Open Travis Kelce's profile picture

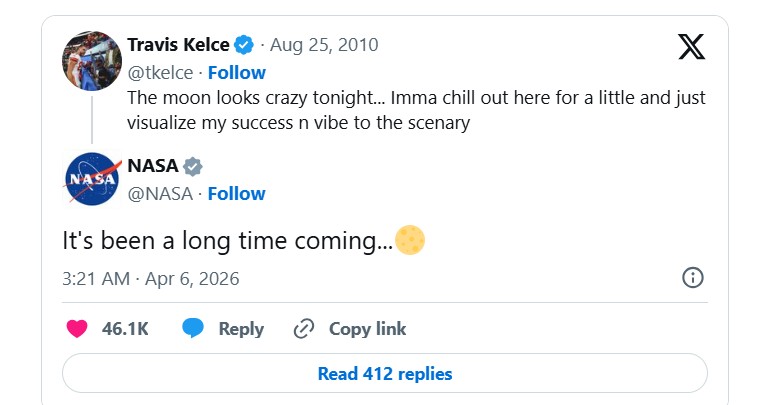click(x=92, y=62)
